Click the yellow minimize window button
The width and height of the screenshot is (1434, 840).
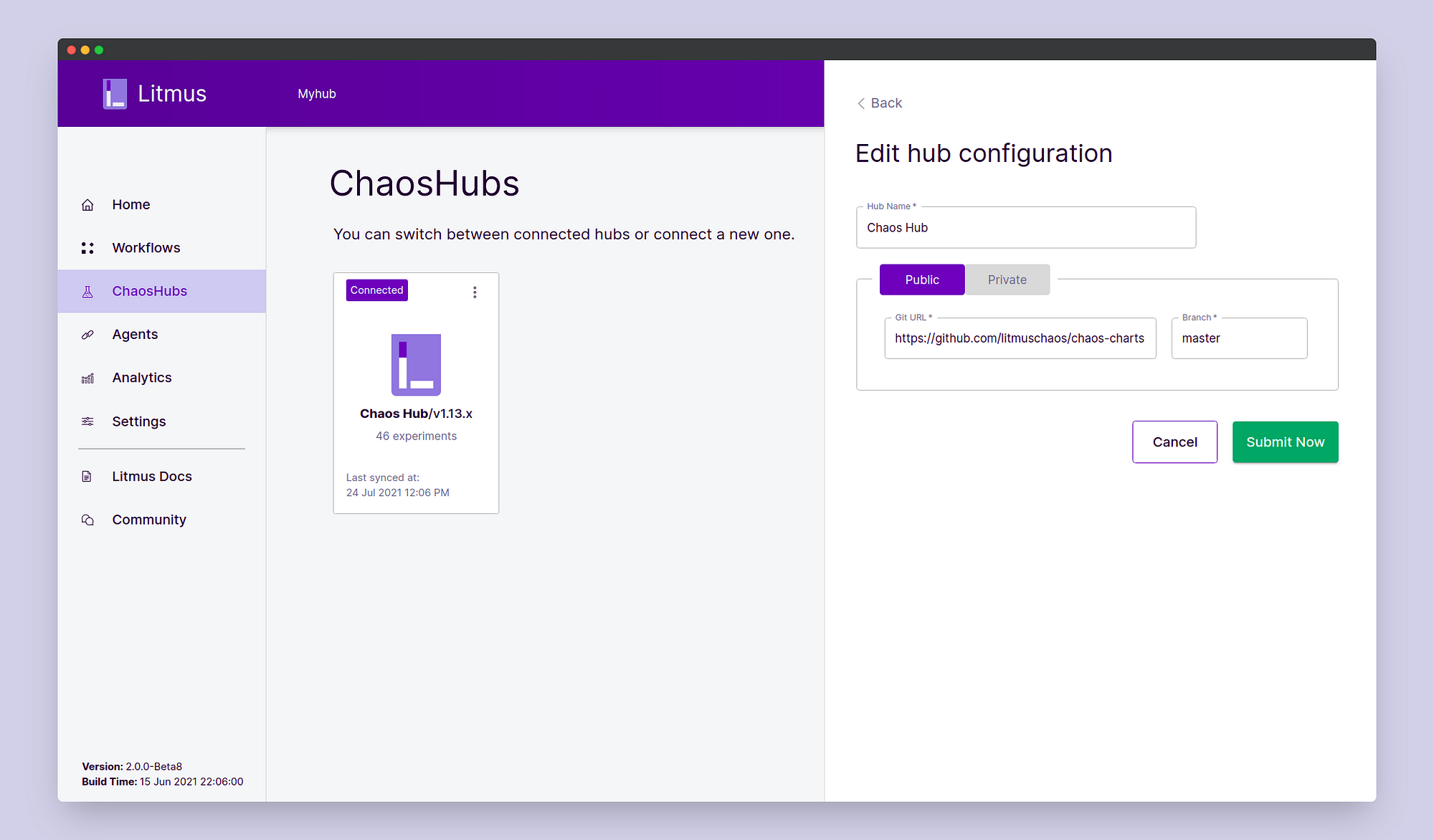[85, 49]
